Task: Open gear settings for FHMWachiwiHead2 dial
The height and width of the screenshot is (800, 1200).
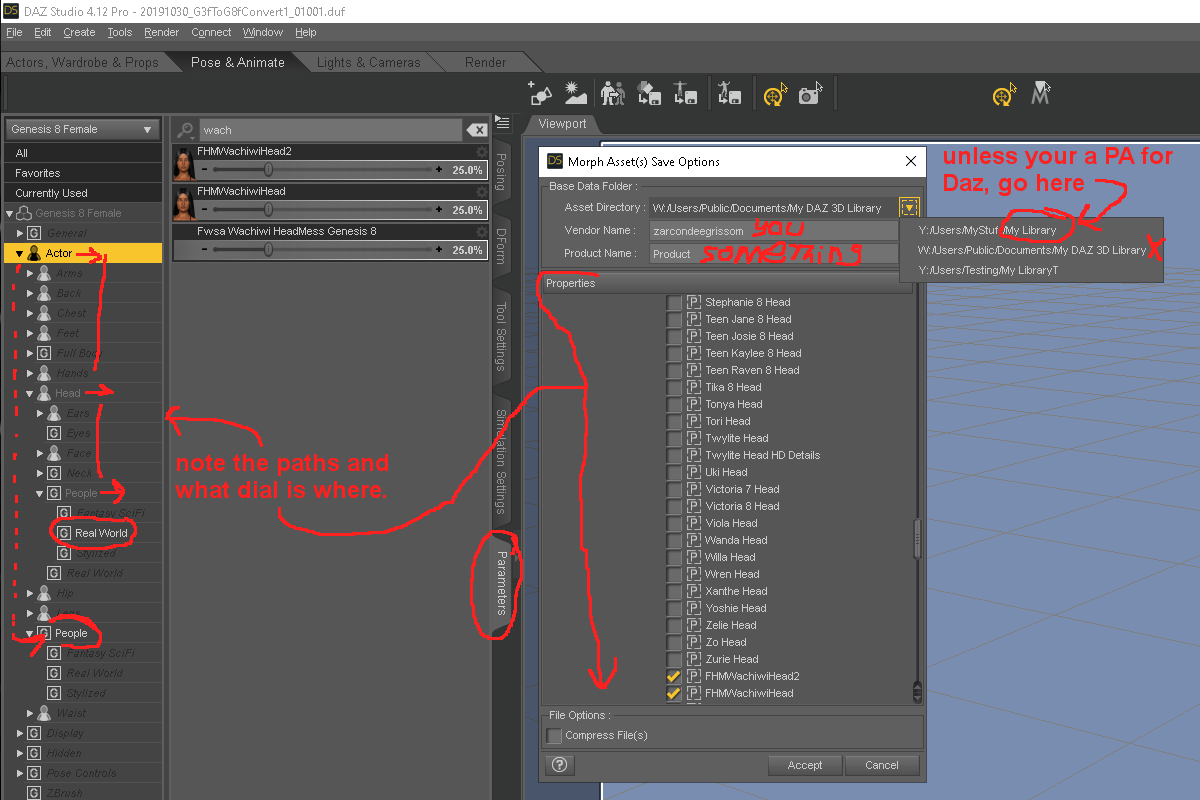Action: point(481,152)
